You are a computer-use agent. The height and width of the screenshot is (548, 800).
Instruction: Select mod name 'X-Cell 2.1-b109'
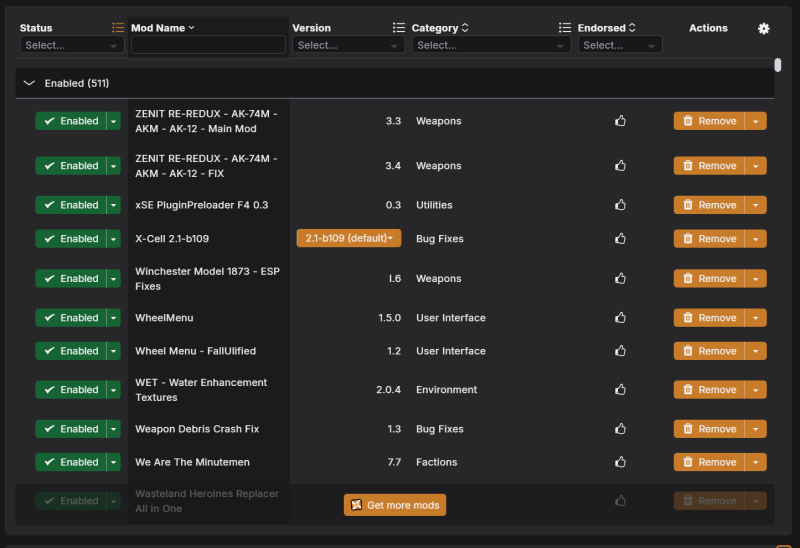(172, 238)
